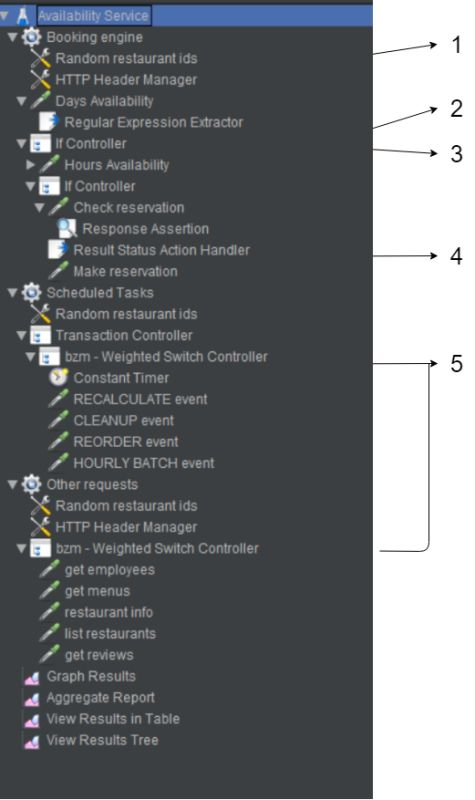Click the Days Availability sampler pipette icon
Viewport: 475px width, 800px height.
click(x=41, y=101)
